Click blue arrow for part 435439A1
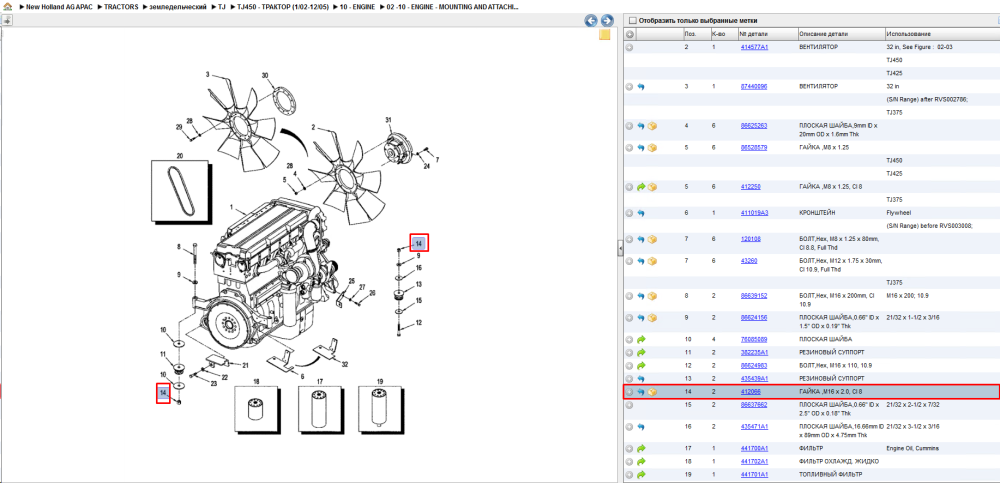 [x=641, y=378]
